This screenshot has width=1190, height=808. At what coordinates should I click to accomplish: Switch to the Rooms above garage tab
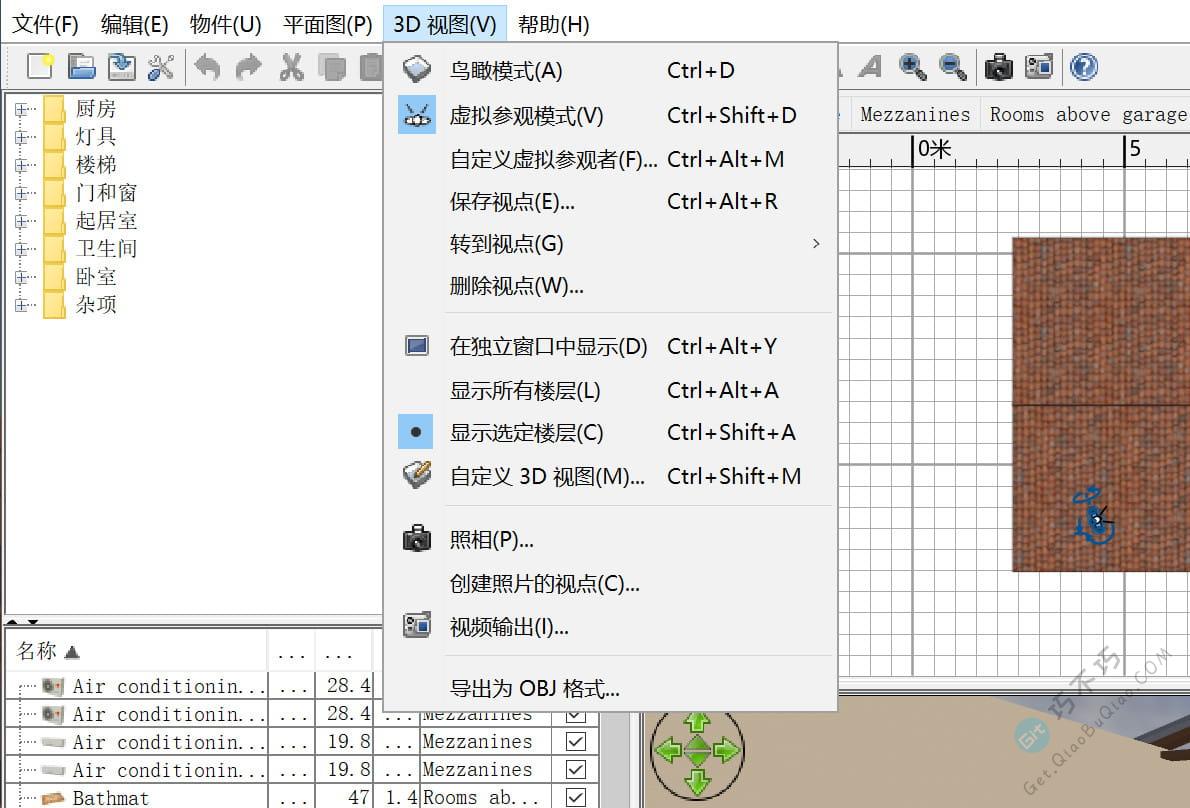[1086, 115]
